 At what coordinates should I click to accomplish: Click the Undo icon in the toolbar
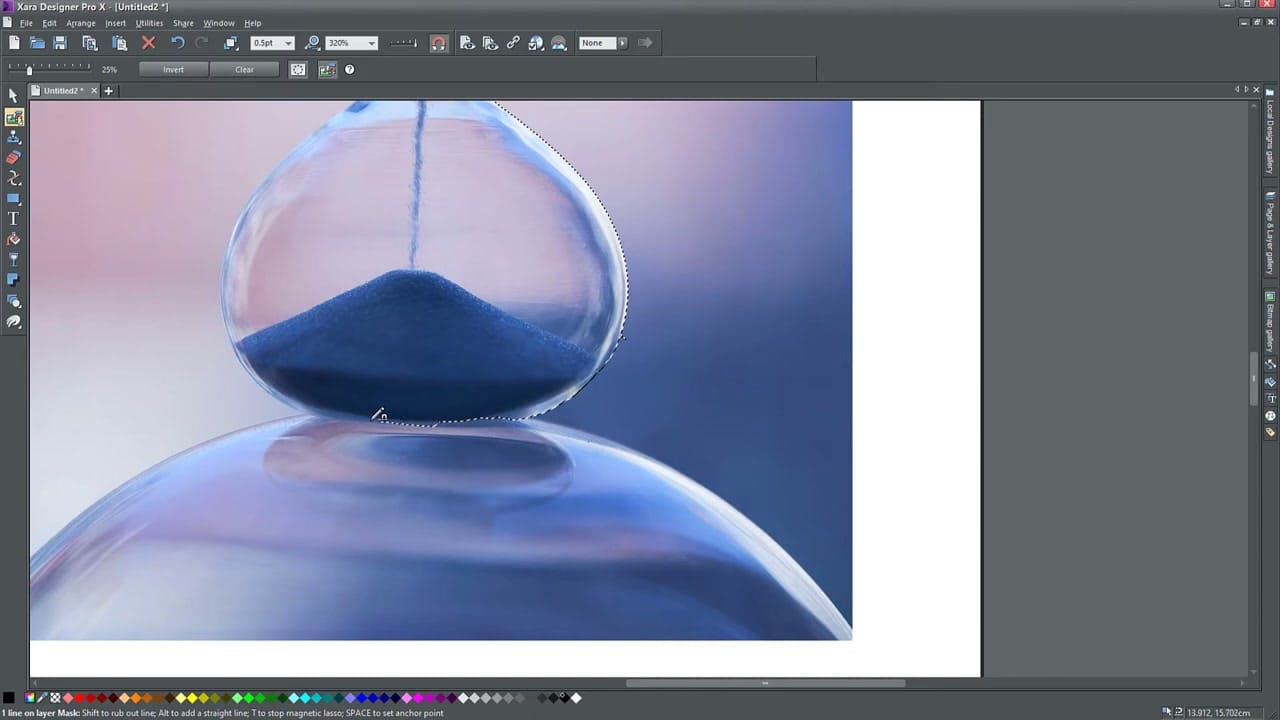177,42
